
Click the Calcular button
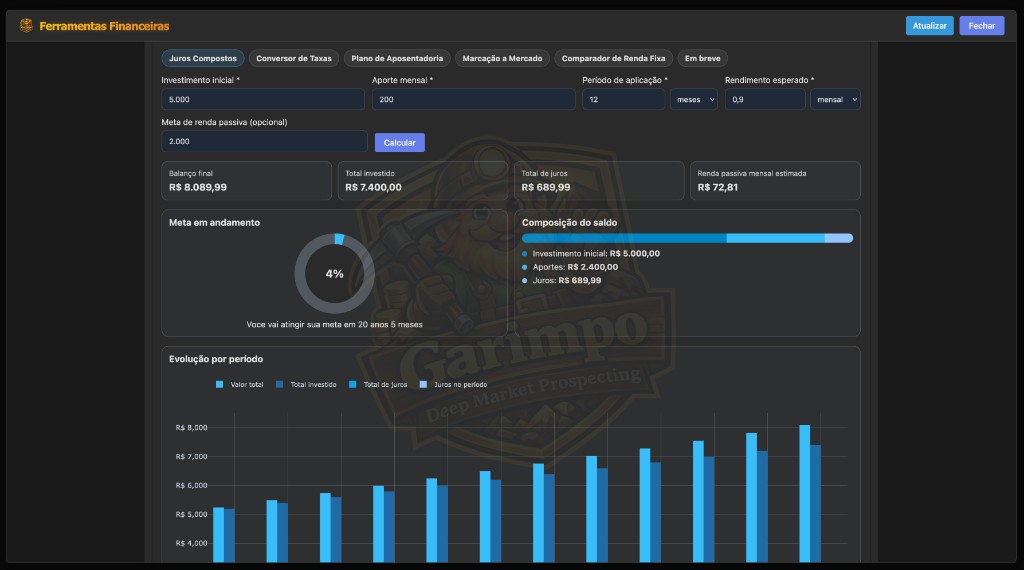tap(400, 142)
